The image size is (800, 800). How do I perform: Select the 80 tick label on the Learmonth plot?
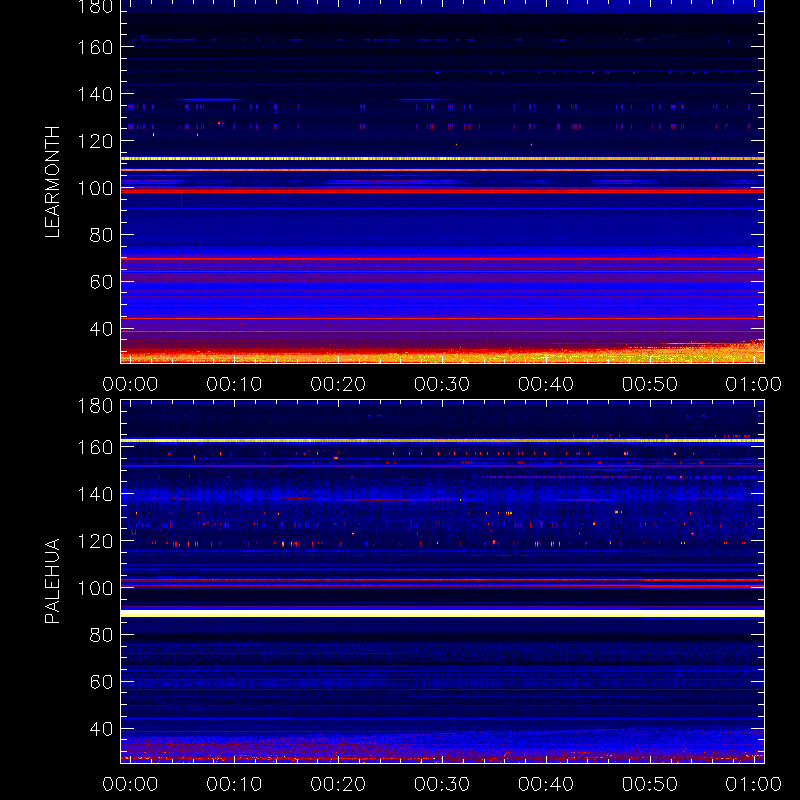coord(101,235)
